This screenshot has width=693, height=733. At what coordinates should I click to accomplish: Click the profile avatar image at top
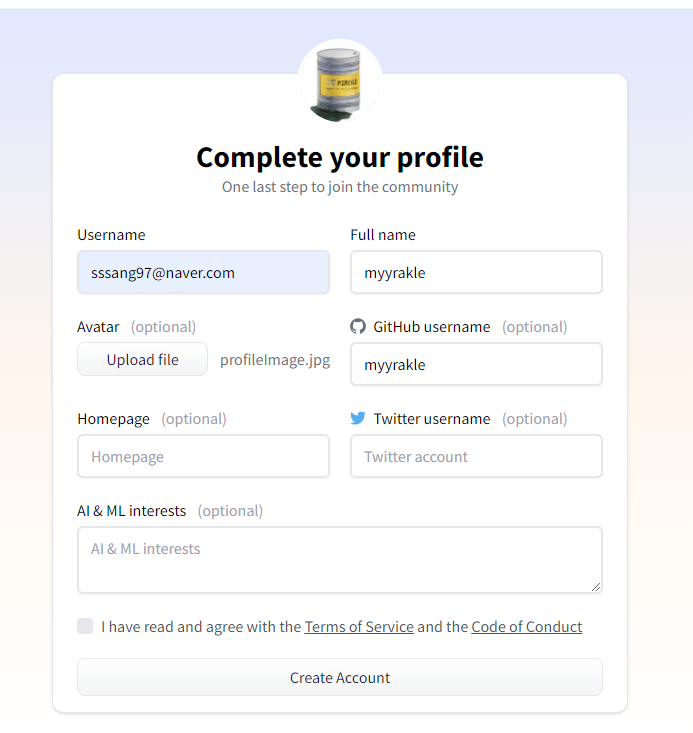(340, 83)
